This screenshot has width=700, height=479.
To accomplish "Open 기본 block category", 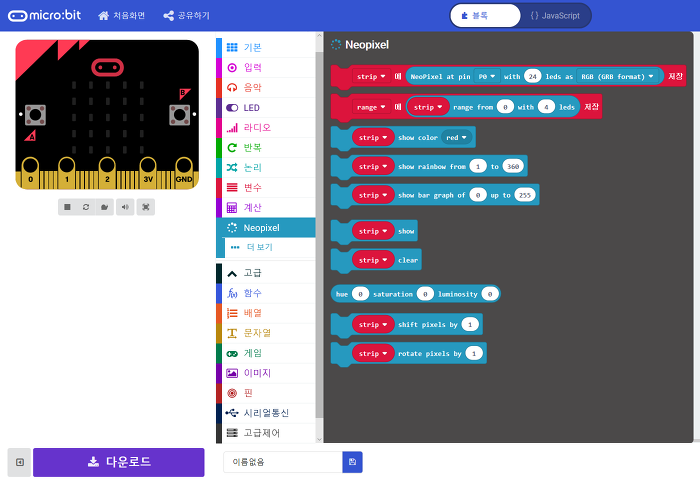I will [x=266, y=47].
